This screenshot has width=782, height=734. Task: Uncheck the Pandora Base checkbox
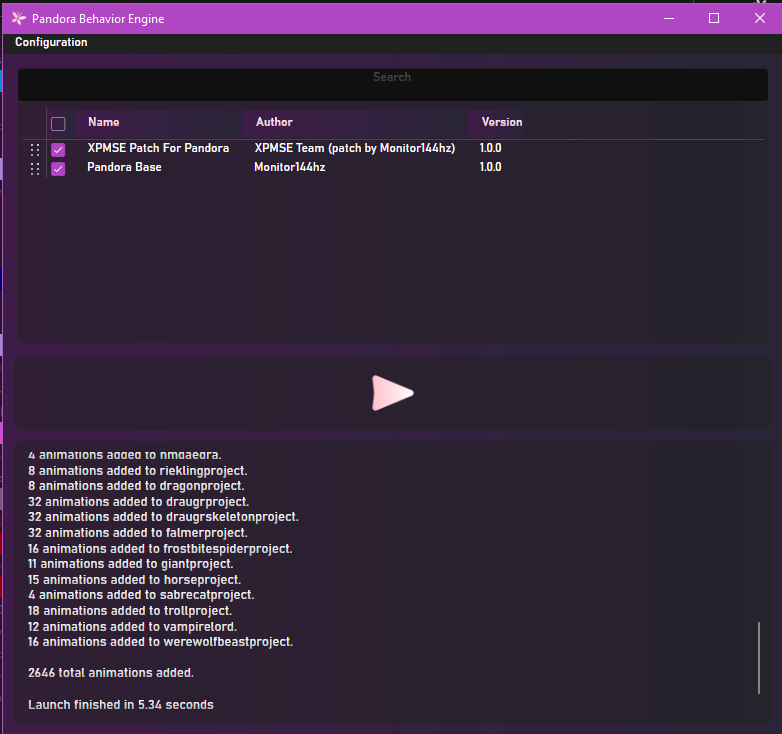58,169
